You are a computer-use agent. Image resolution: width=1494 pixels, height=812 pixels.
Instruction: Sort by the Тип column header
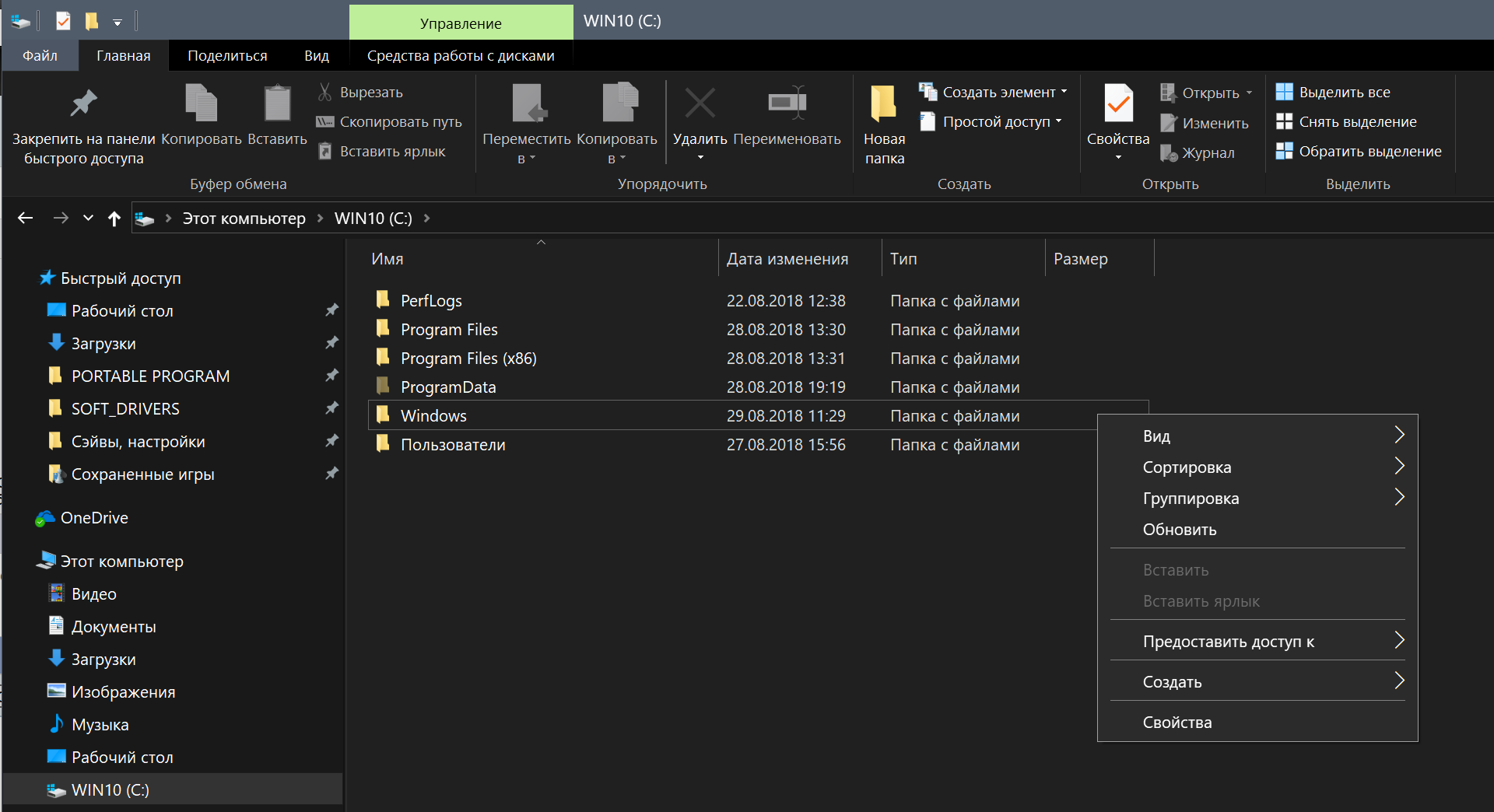tap(963, 259)
